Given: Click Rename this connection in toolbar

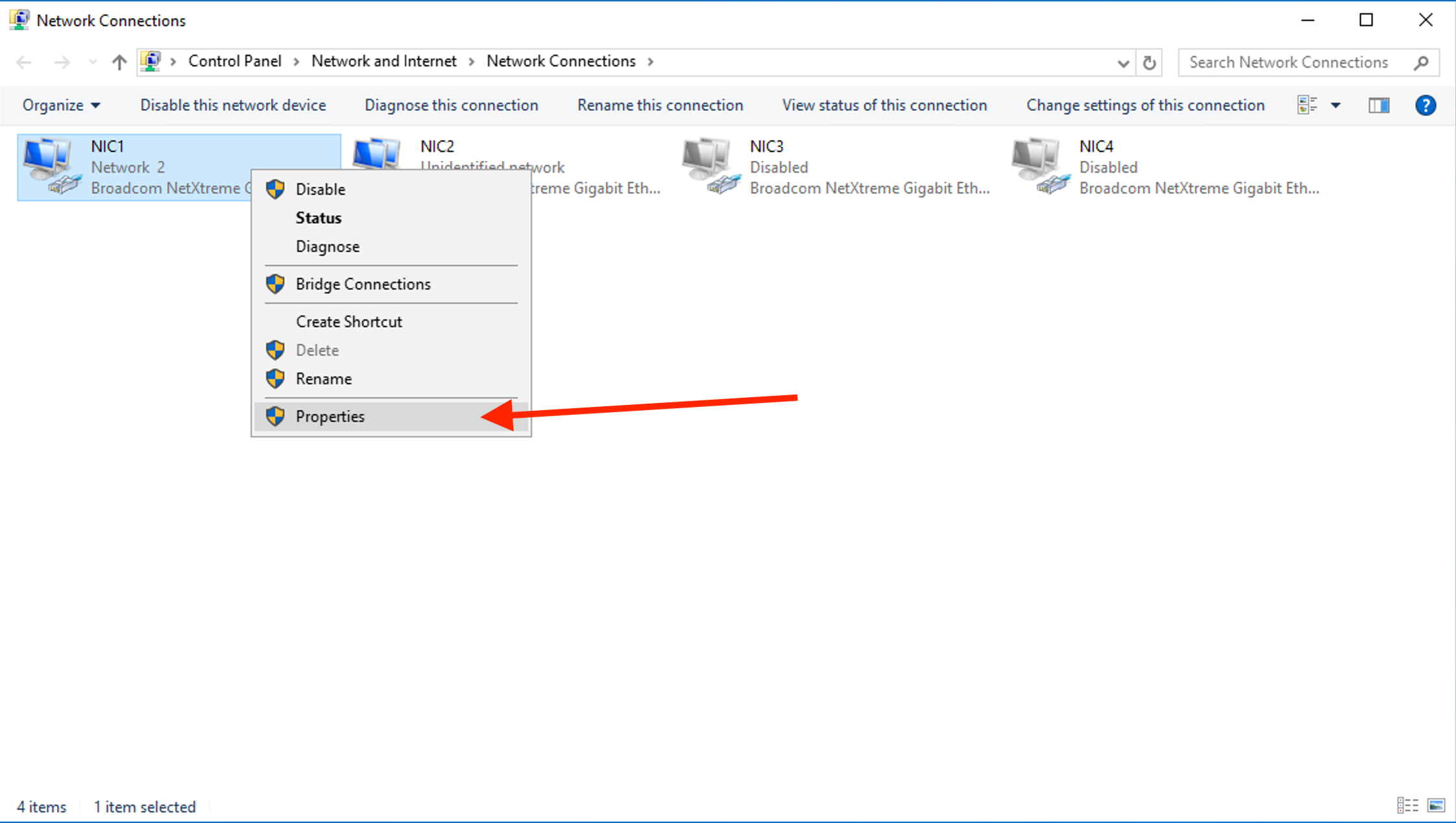Looking at the screenshot, I should (x=660, y=105).
